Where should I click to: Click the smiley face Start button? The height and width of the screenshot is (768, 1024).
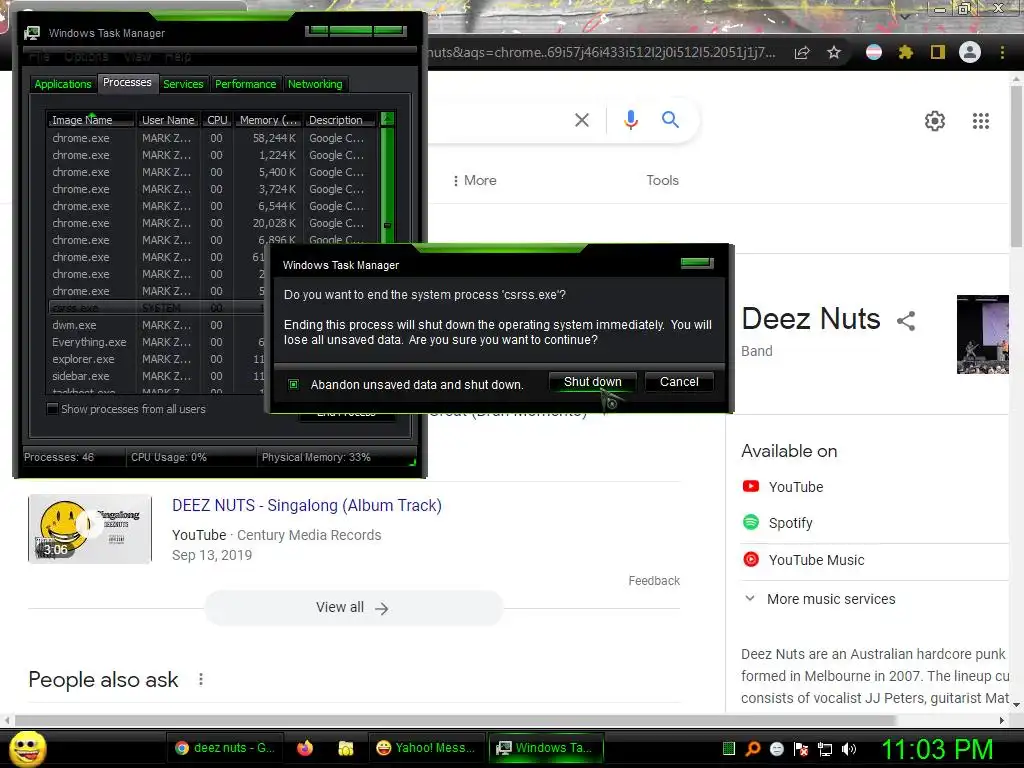tap(27, 748)
